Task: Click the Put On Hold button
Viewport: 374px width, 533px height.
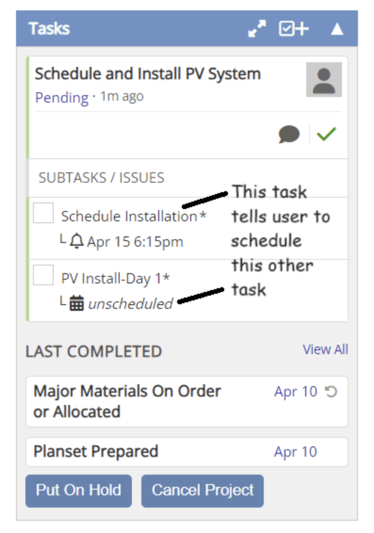Action: (79, 491)
